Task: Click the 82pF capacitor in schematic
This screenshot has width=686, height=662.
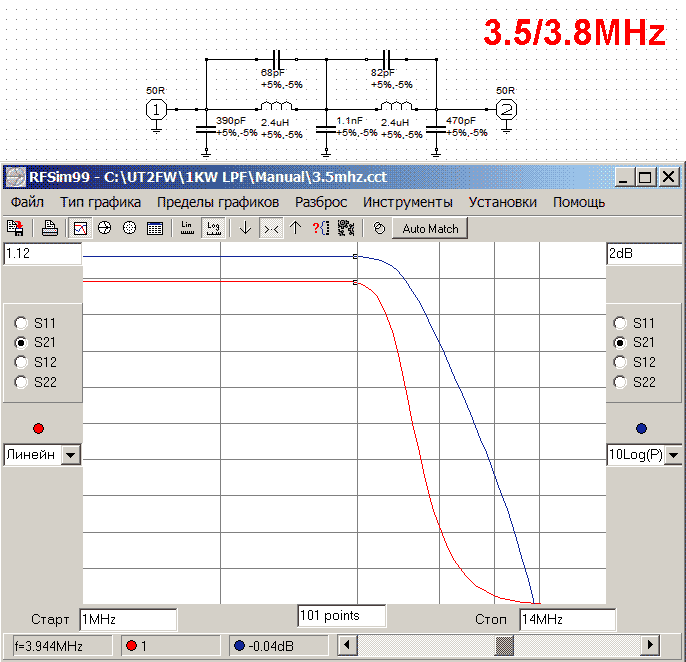Action: pos(386,59)
